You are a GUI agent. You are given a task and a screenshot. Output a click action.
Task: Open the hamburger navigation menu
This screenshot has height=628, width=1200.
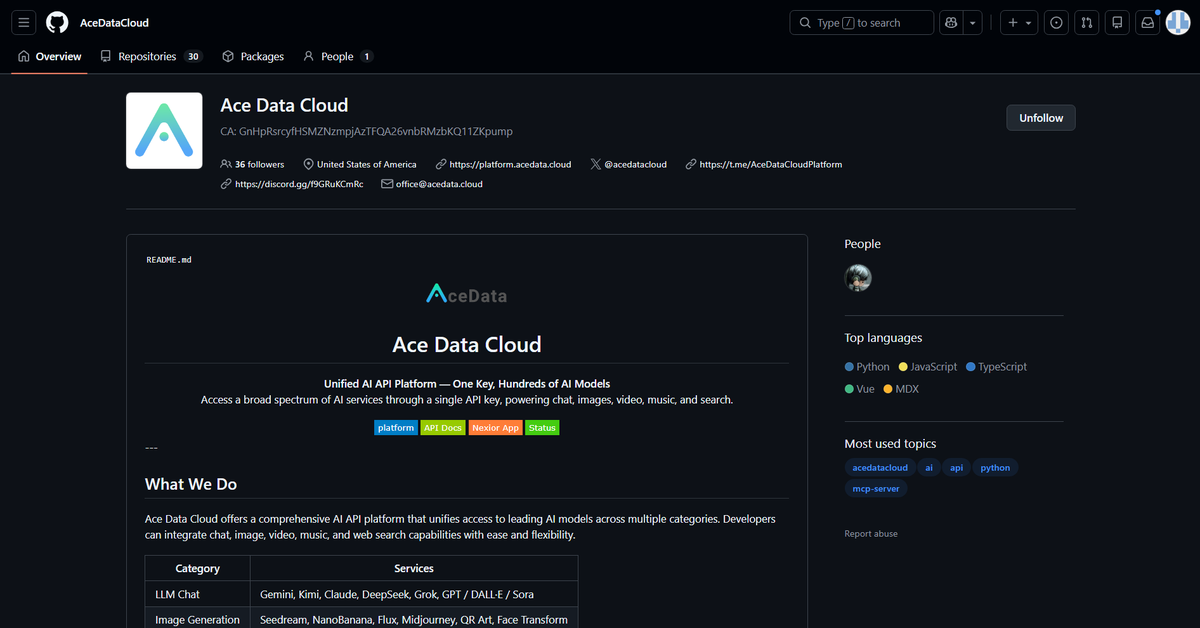pyautogui.click(x=24, y=22)
